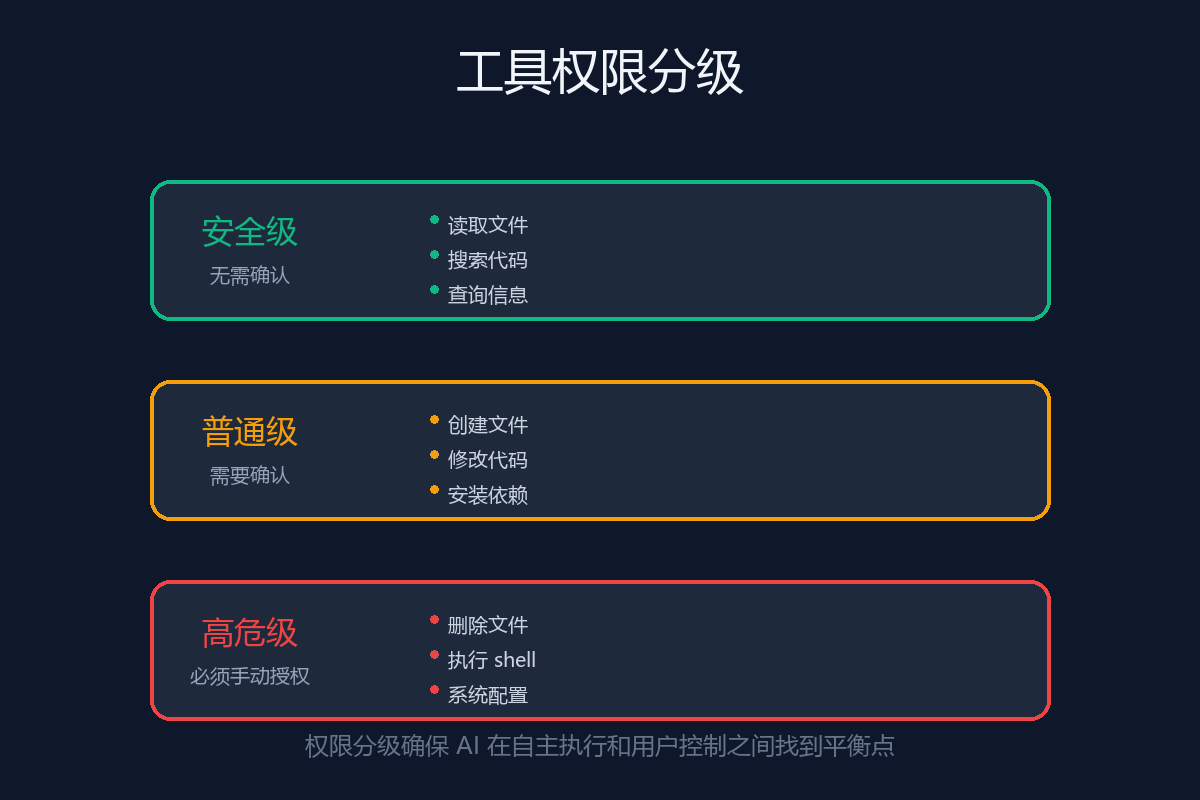Select the 执行 shell list item
Screen dimensions: 1200x800
point(491,660)
